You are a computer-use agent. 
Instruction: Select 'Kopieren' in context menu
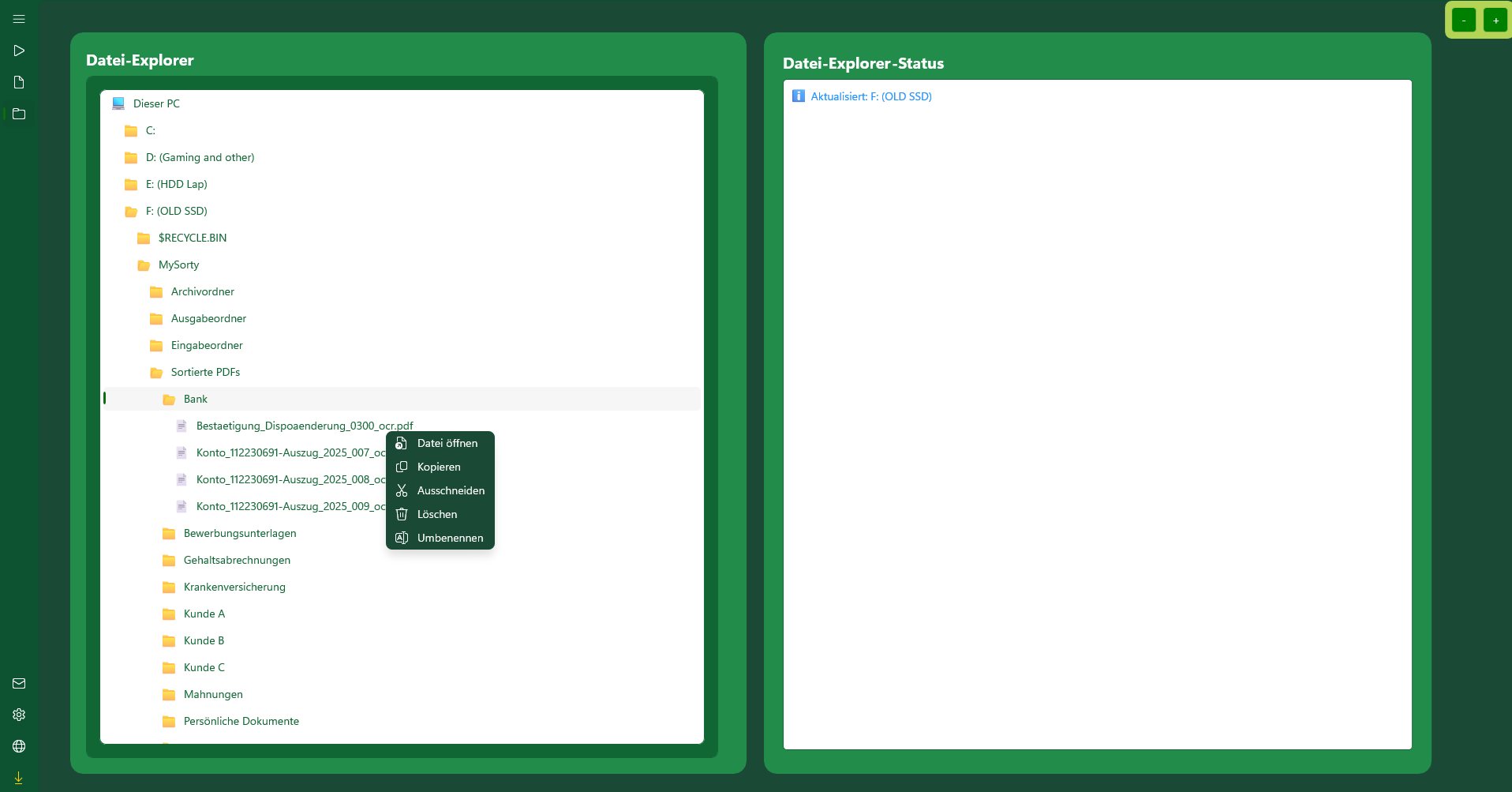click(x=439, y=467)
